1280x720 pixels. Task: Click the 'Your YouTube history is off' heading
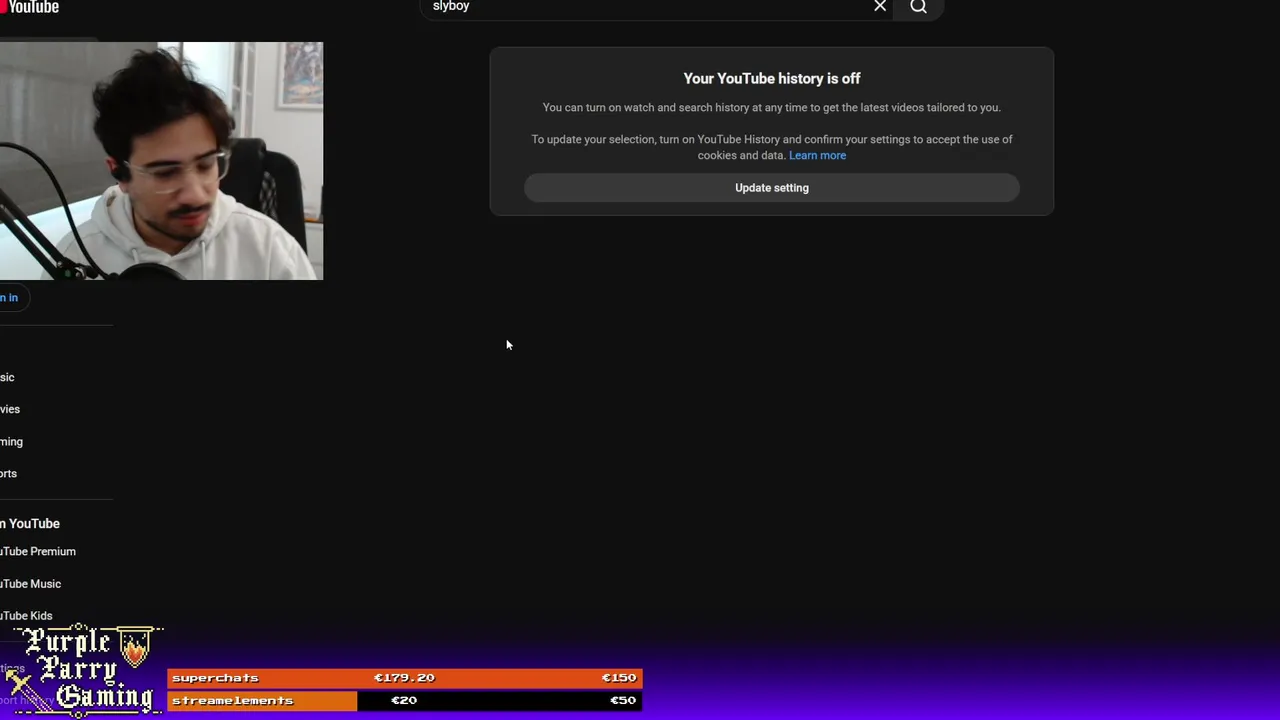(x=772, y=78)
